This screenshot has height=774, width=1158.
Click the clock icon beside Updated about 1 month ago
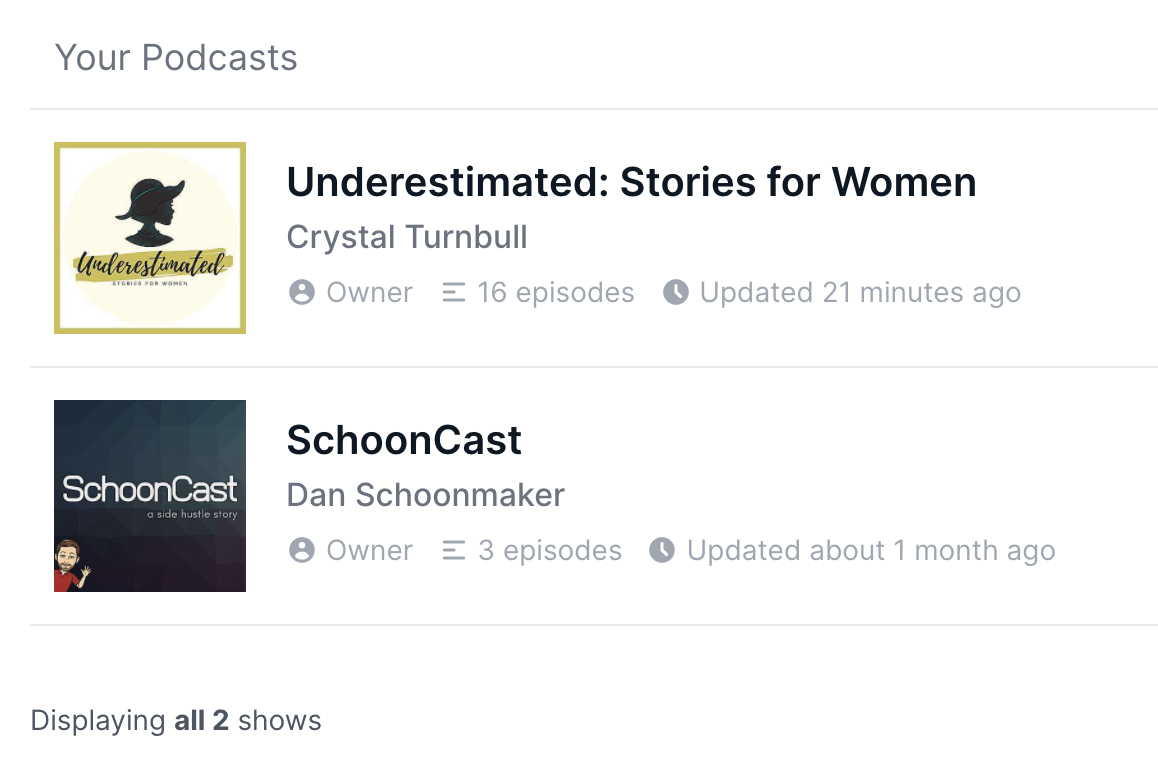[x=662, y=551]
